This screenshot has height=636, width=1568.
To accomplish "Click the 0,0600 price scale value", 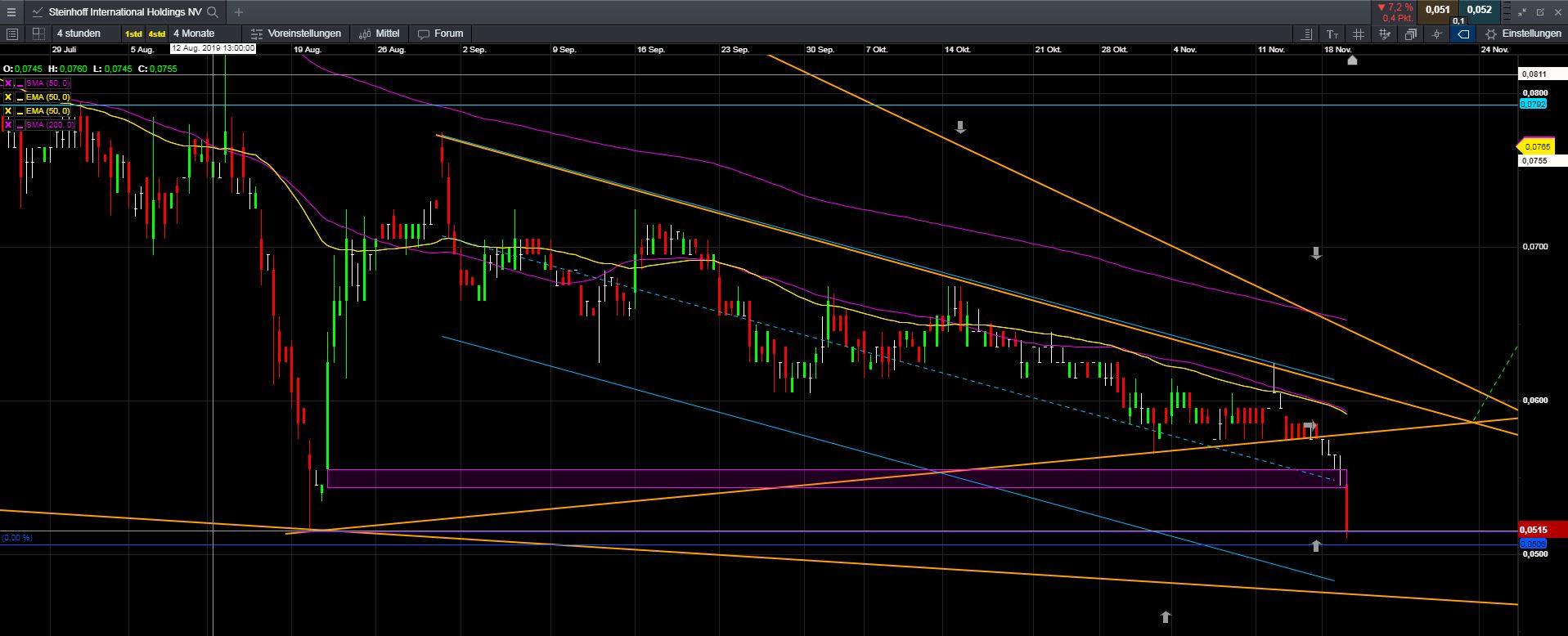I will tap(1535, 401).
